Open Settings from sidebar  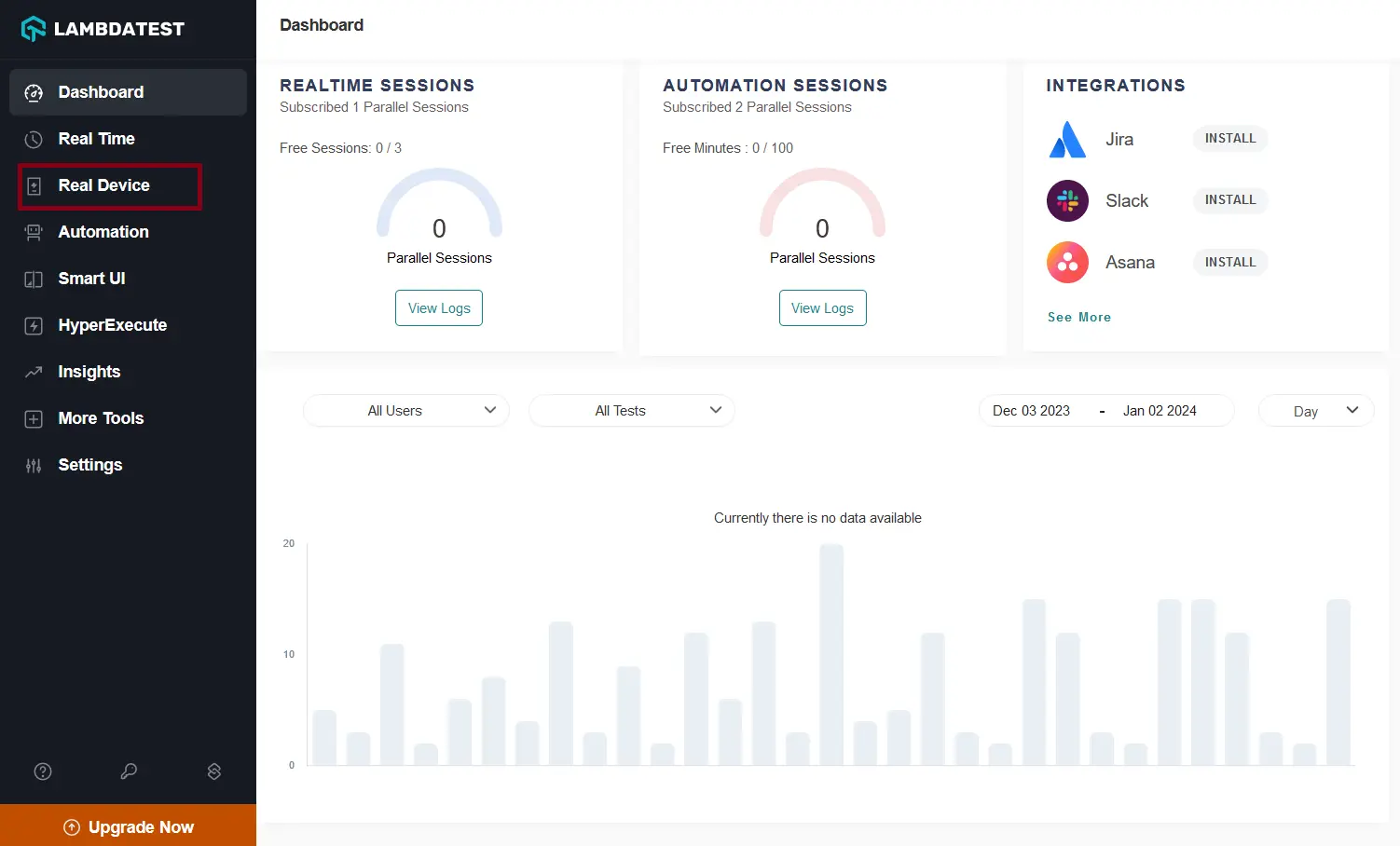point(128,465)
